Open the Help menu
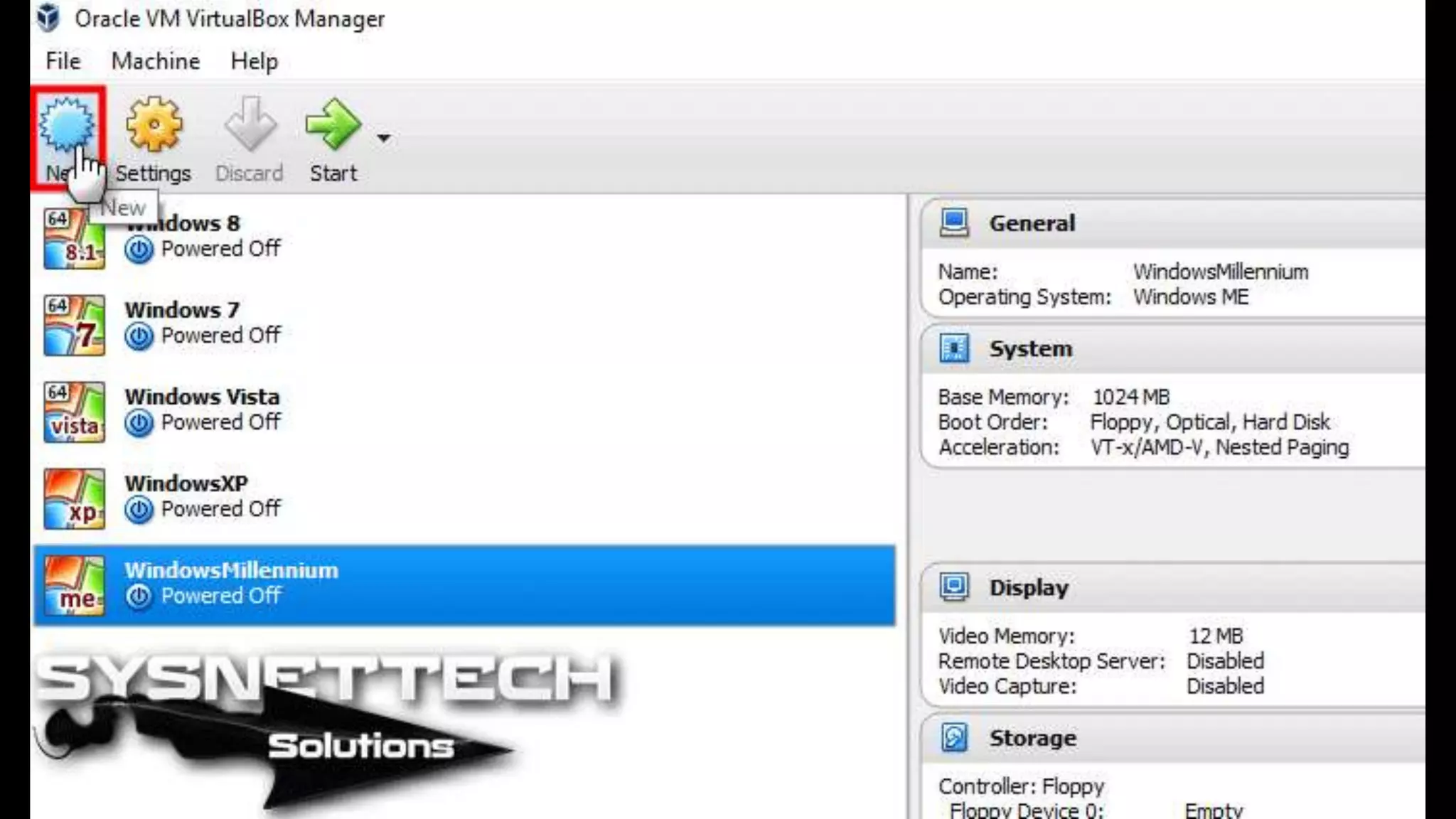 tap(254, 61)
